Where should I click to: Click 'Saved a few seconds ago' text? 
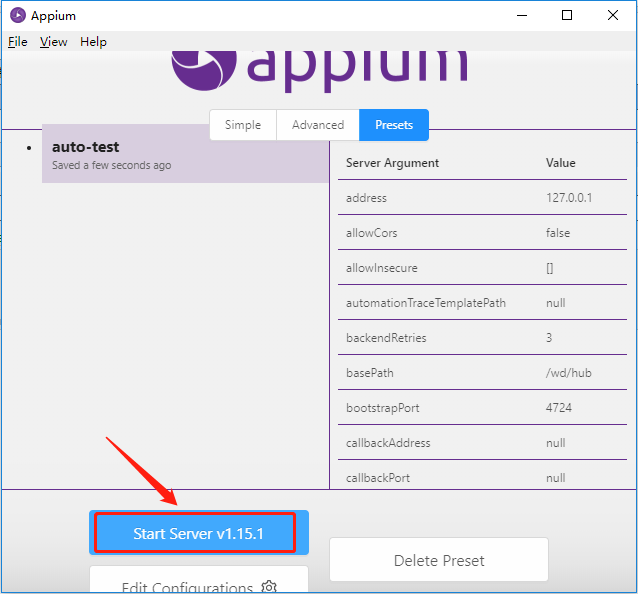(111, 165)
